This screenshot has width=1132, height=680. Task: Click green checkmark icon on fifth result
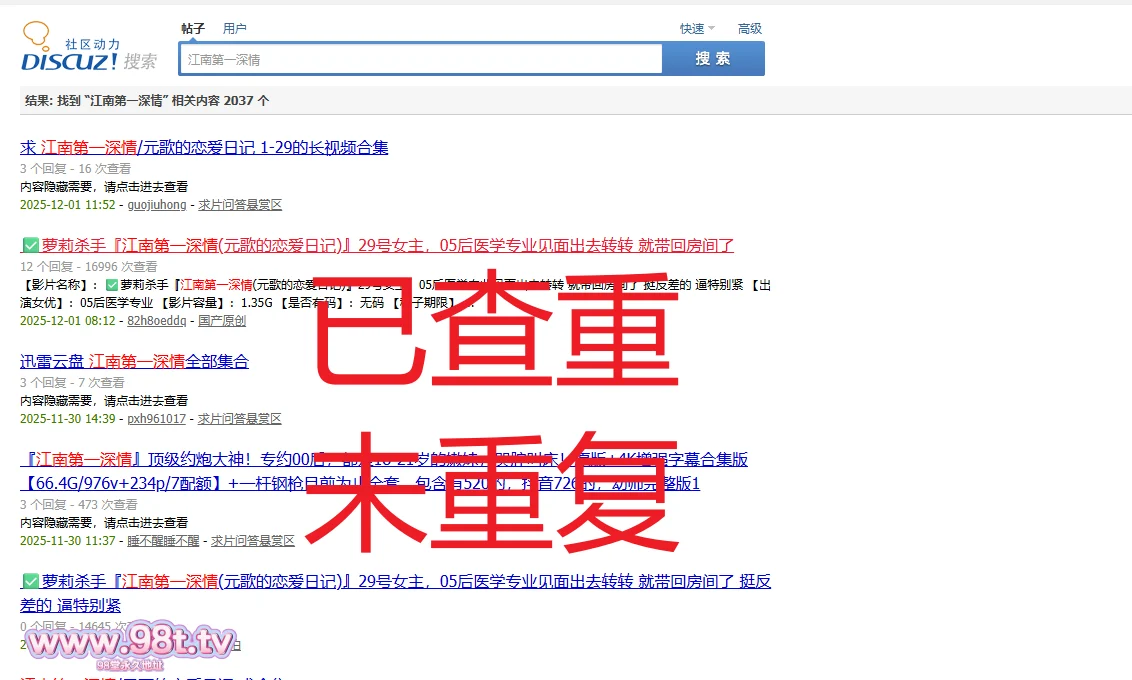tap(29, 581)
